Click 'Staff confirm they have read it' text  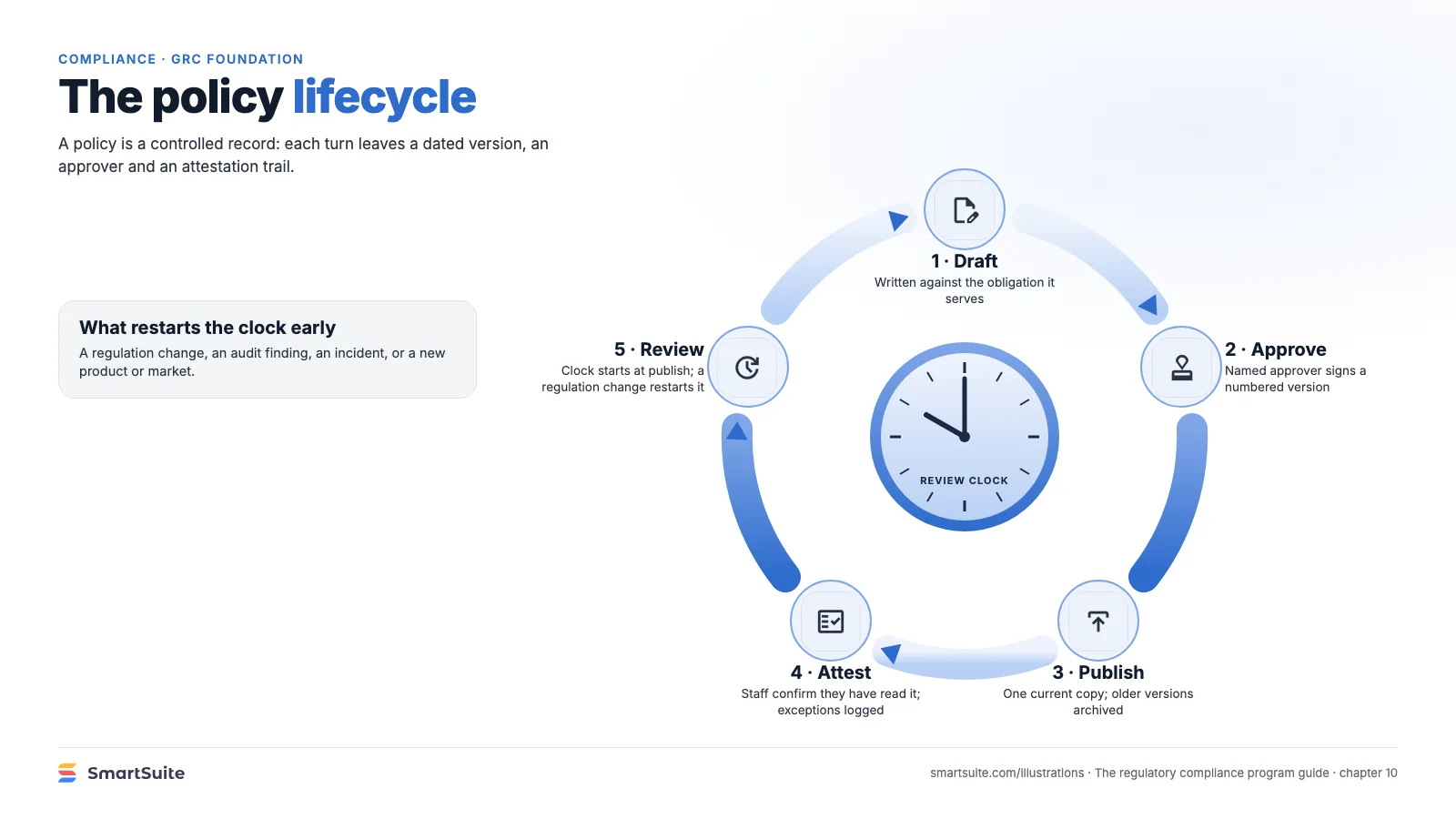(x=830, y=693)
